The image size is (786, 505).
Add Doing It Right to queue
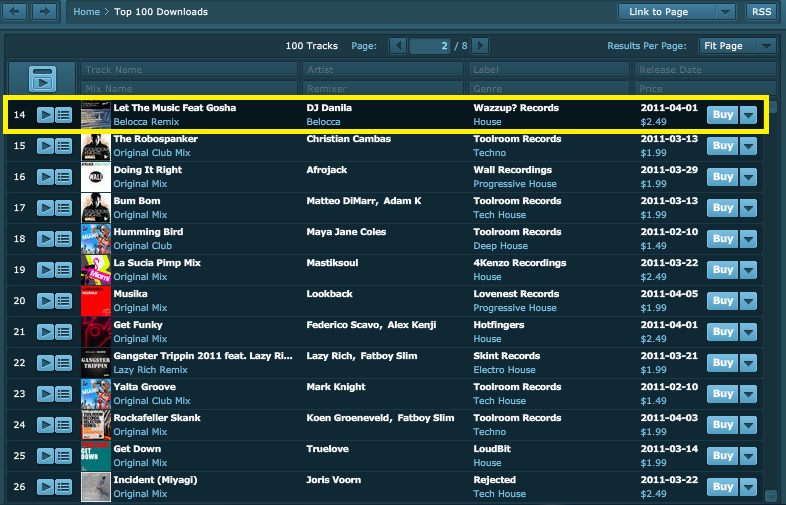click(63, 177)
